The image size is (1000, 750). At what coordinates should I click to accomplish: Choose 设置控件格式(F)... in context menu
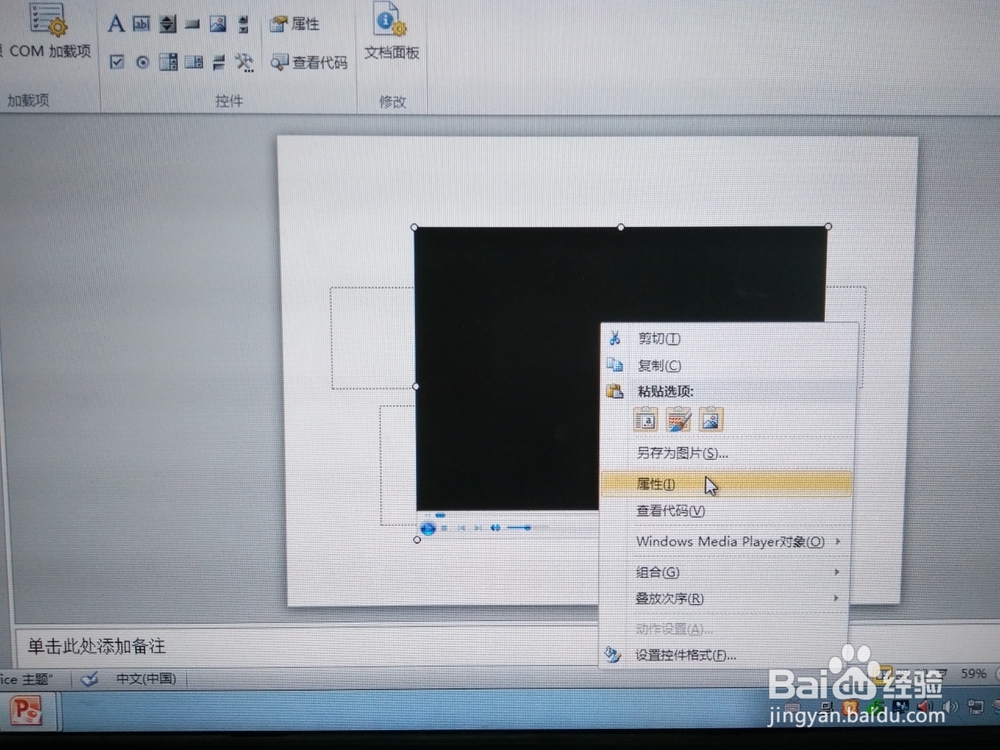pos(724,655)
